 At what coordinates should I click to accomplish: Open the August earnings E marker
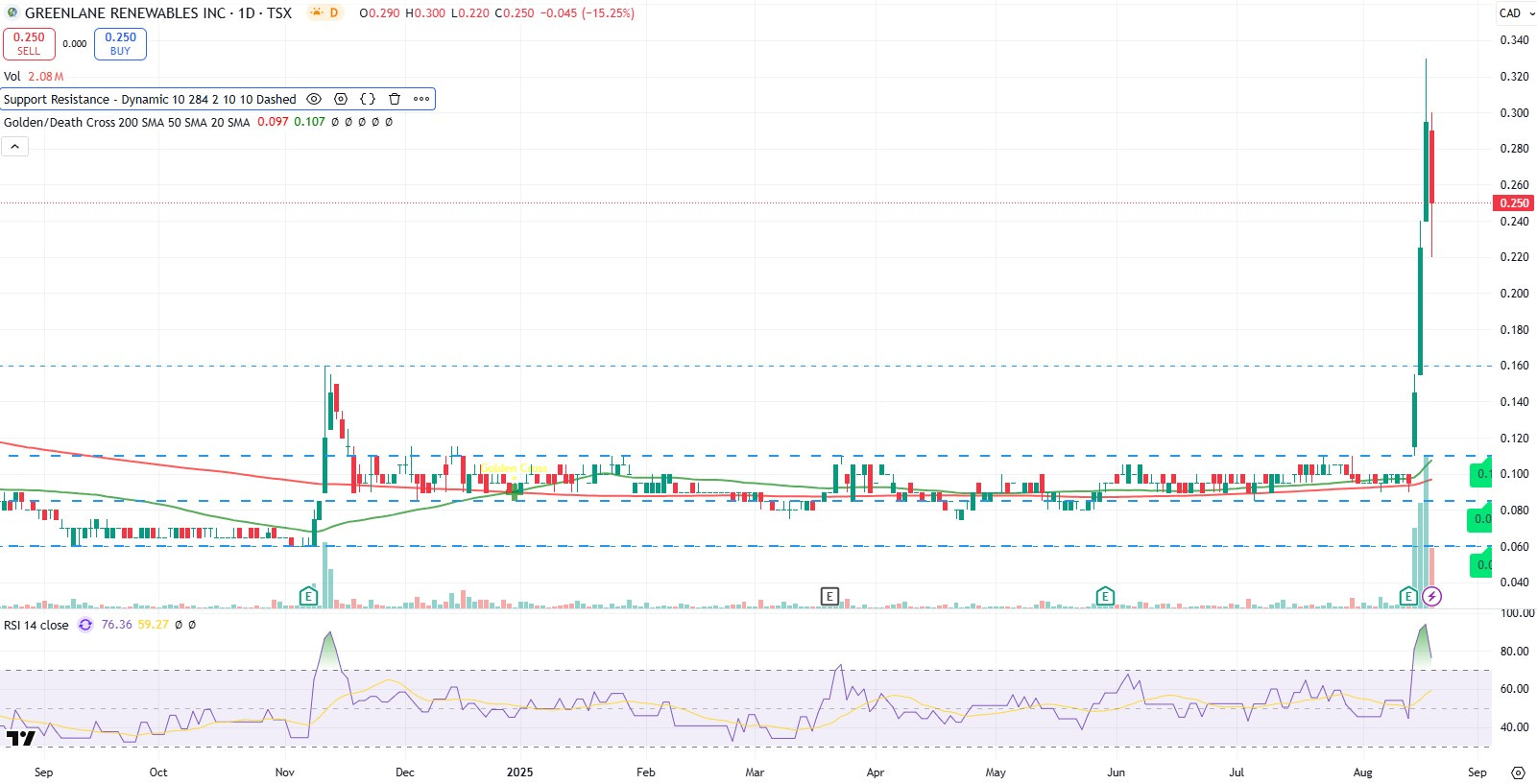(x=1408, y=596)
